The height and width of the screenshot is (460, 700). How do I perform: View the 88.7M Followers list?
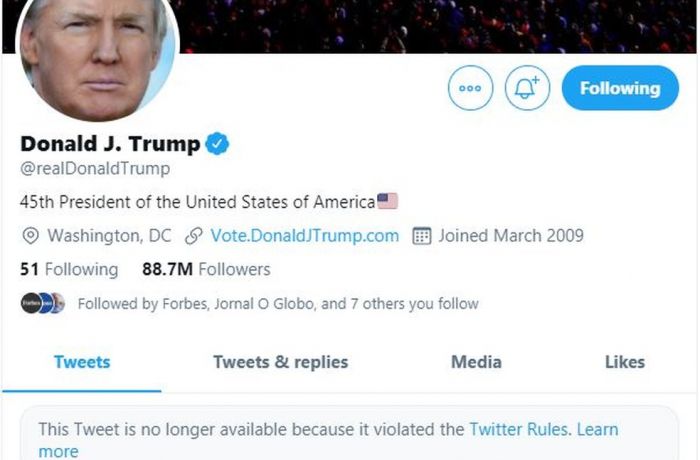[206, 269]
